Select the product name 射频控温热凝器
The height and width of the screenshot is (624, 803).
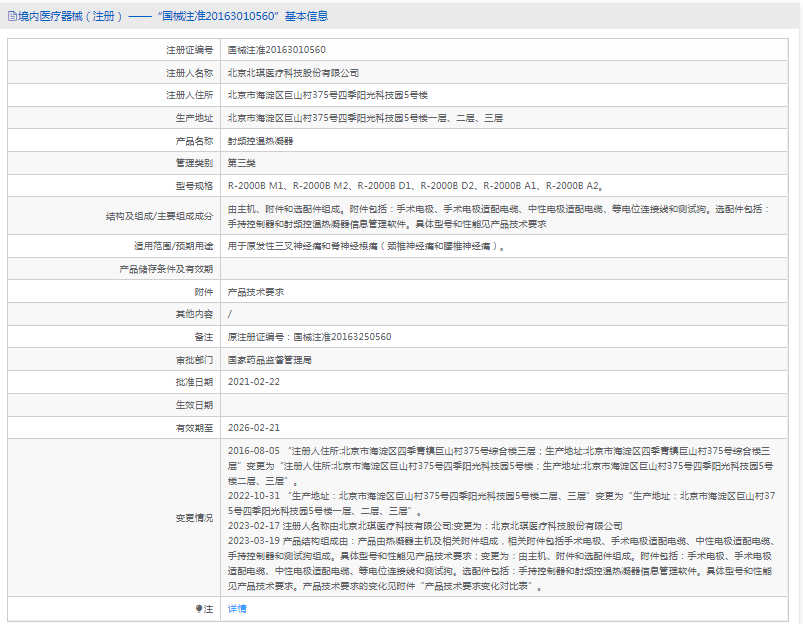tap(261, 141)
